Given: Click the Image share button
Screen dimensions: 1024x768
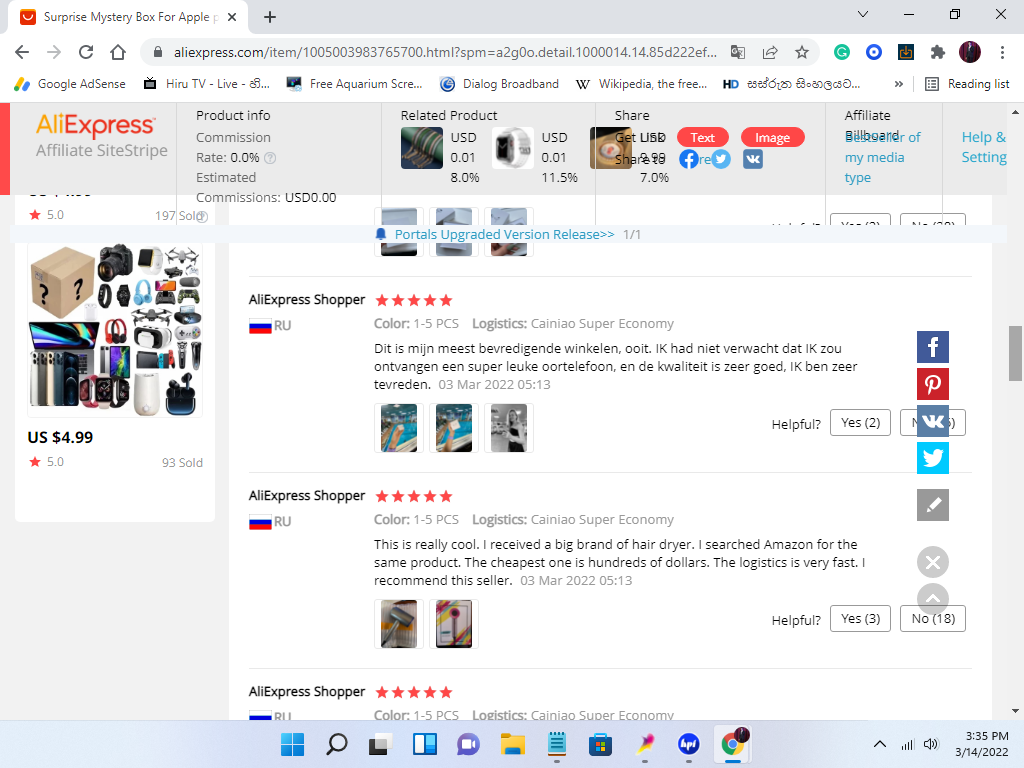Looking at the screenshot, I should coord(773,137).
